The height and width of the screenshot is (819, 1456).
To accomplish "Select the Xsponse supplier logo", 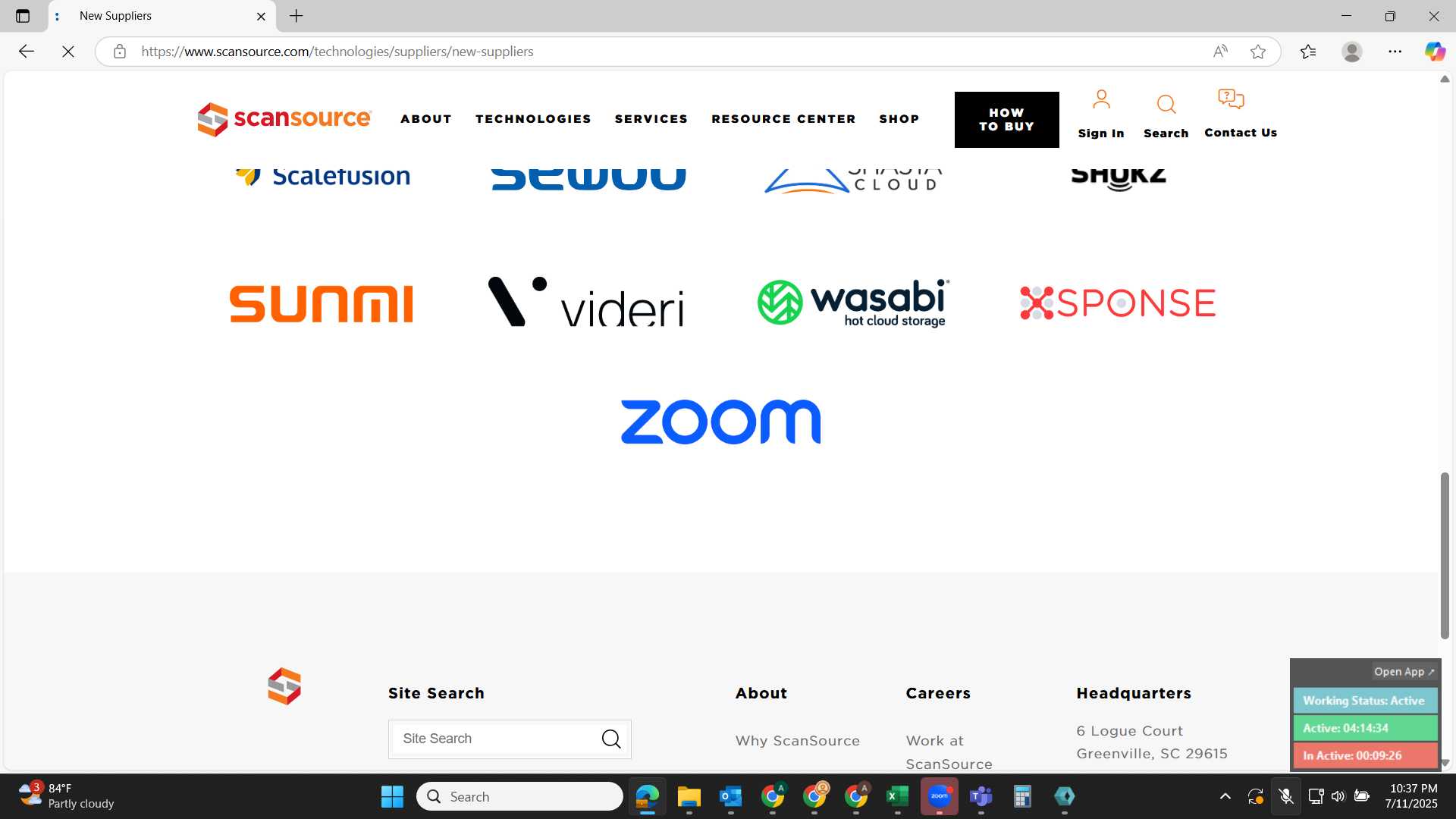I will [x=1118, y=303].
